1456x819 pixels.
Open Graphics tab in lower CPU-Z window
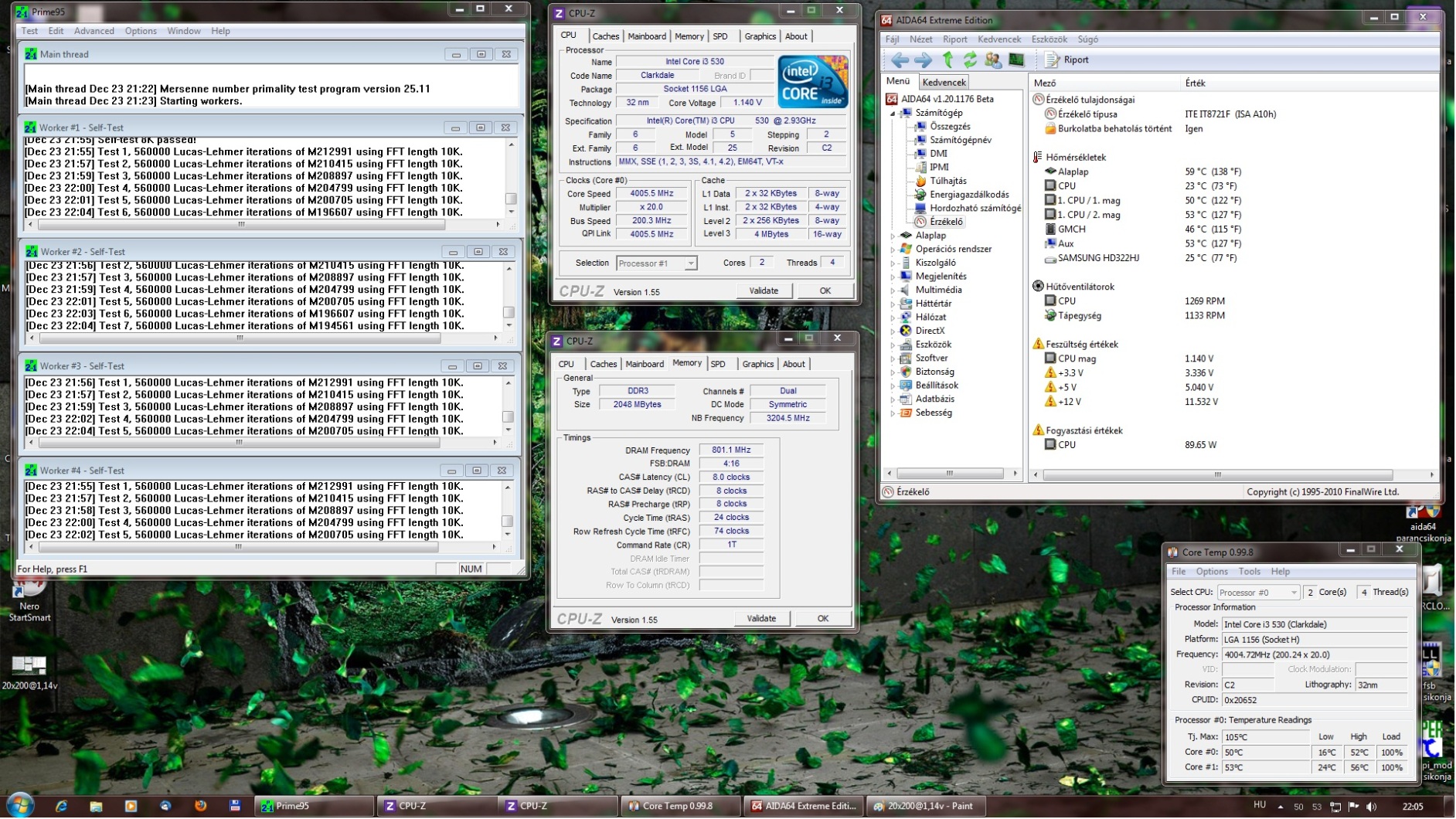click(757, 364)
